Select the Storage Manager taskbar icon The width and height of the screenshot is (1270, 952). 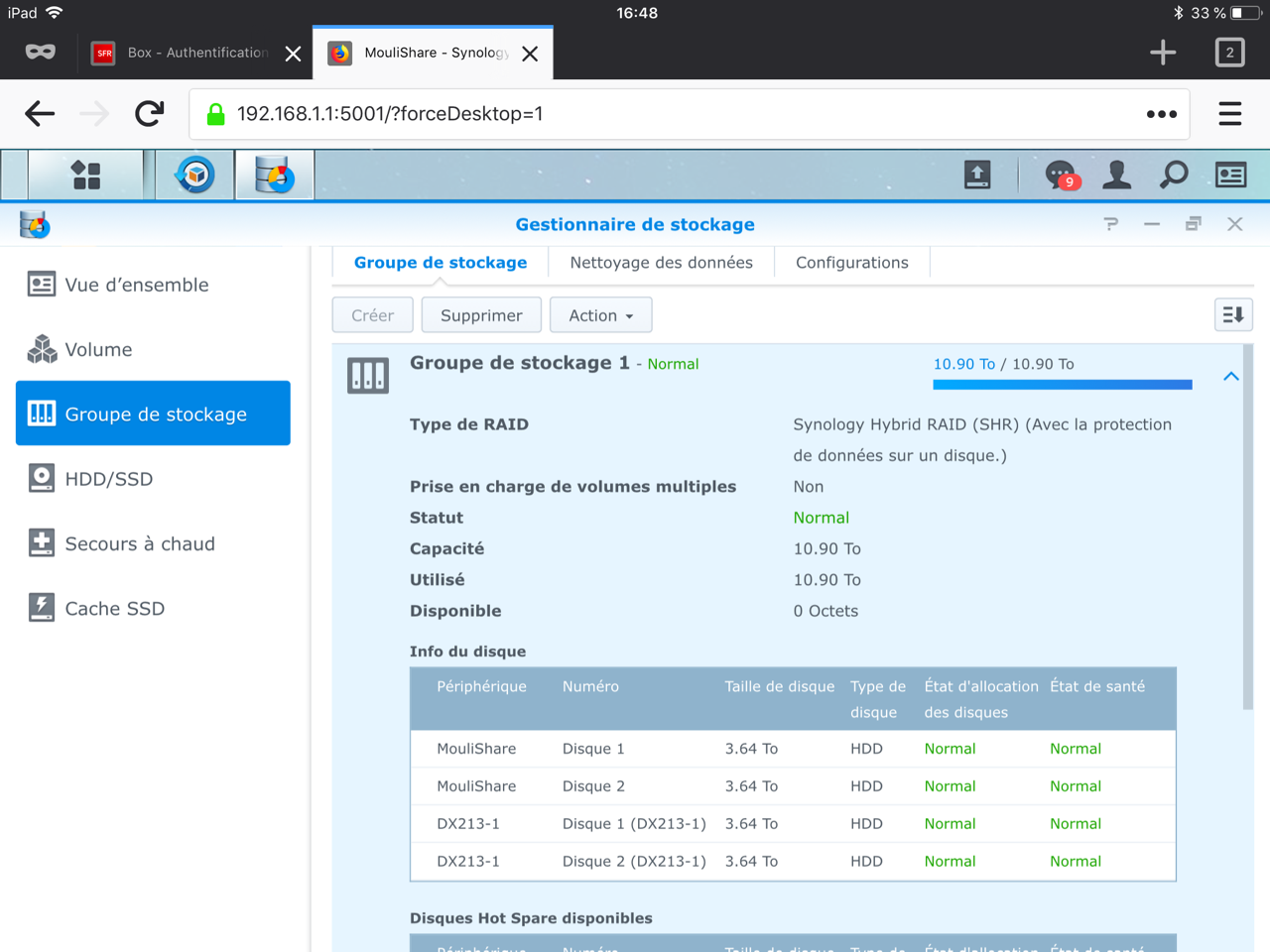(275, 176)
